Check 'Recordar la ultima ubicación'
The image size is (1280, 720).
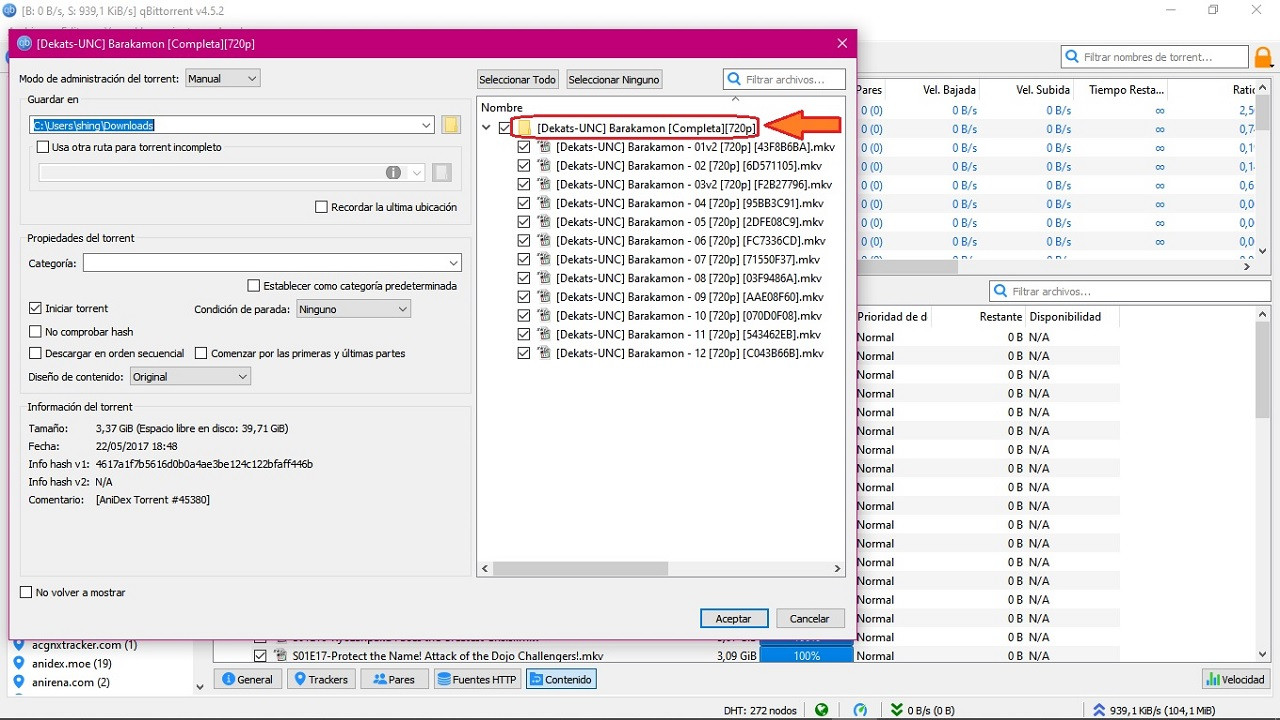tap(321, 207)
